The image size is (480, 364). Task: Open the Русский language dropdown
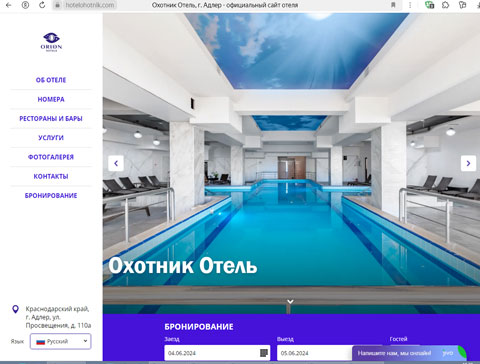[60, 341]
